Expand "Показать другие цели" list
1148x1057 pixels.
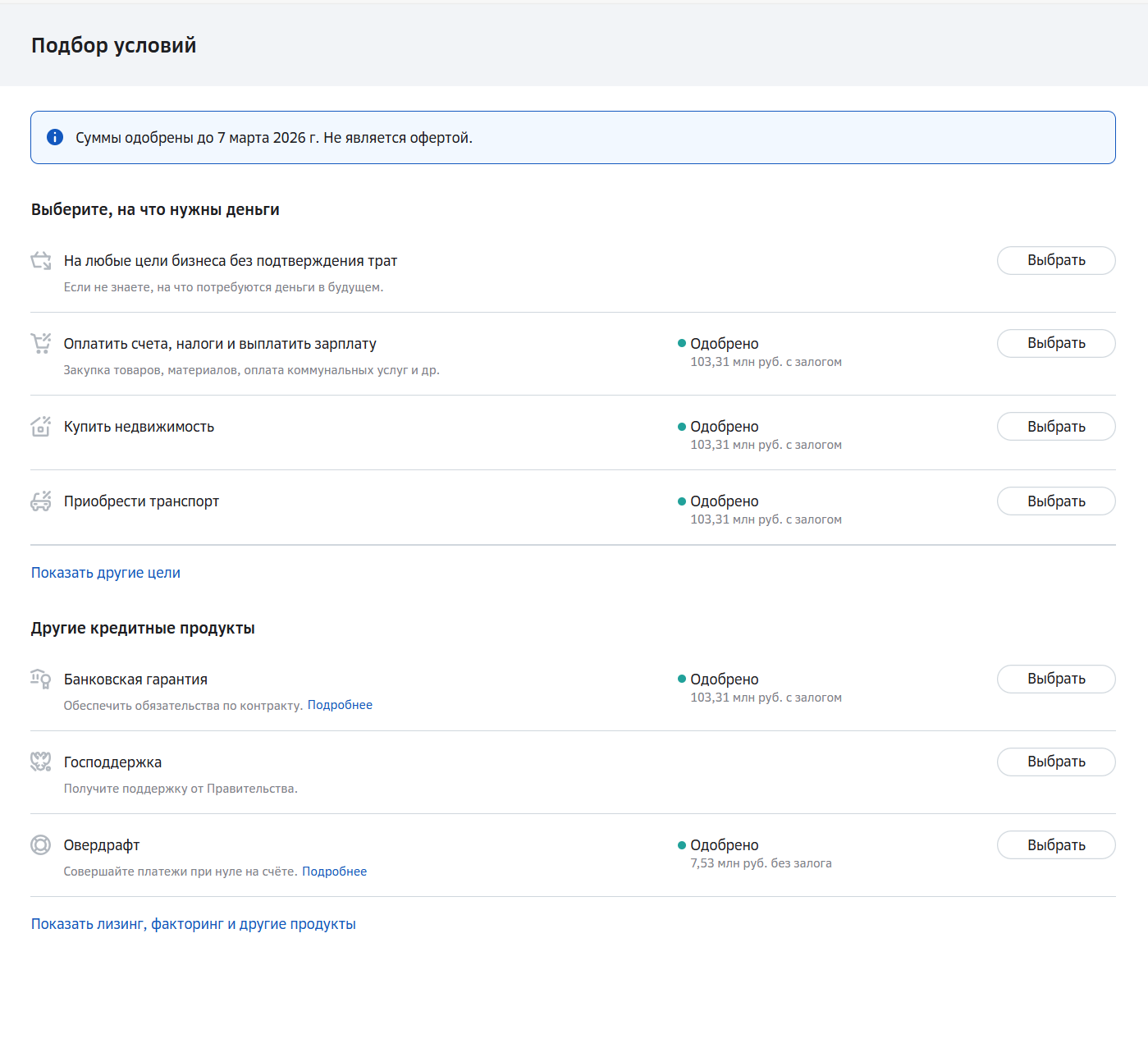tap(106, 573)
